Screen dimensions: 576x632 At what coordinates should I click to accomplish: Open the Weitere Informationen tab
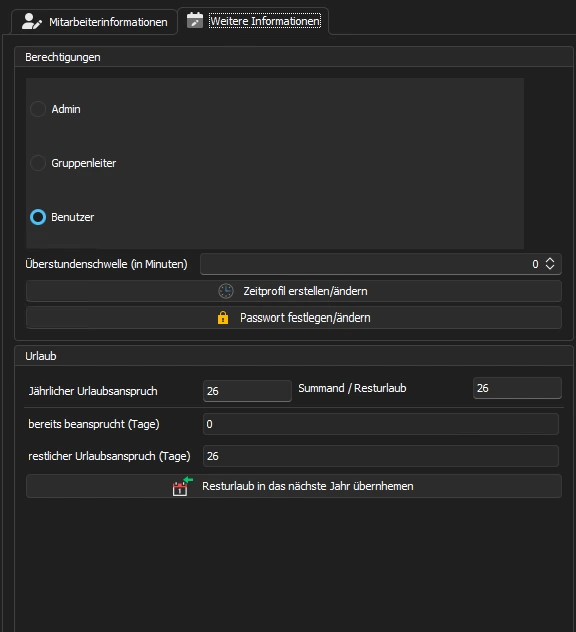(x=254, y=21)
